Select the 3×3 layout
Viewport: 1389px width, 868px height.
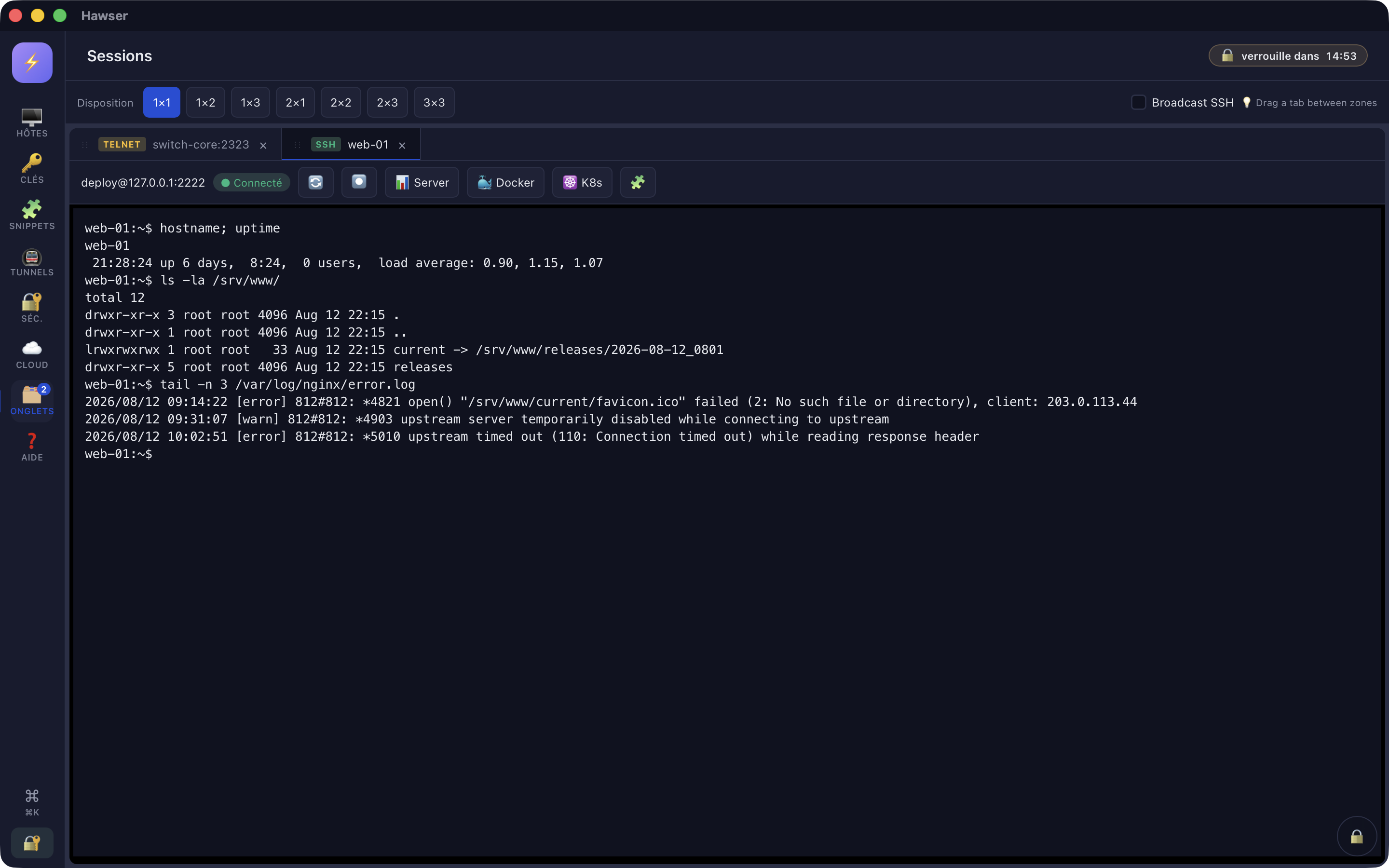pyautogui.click(x=434, y=102)
